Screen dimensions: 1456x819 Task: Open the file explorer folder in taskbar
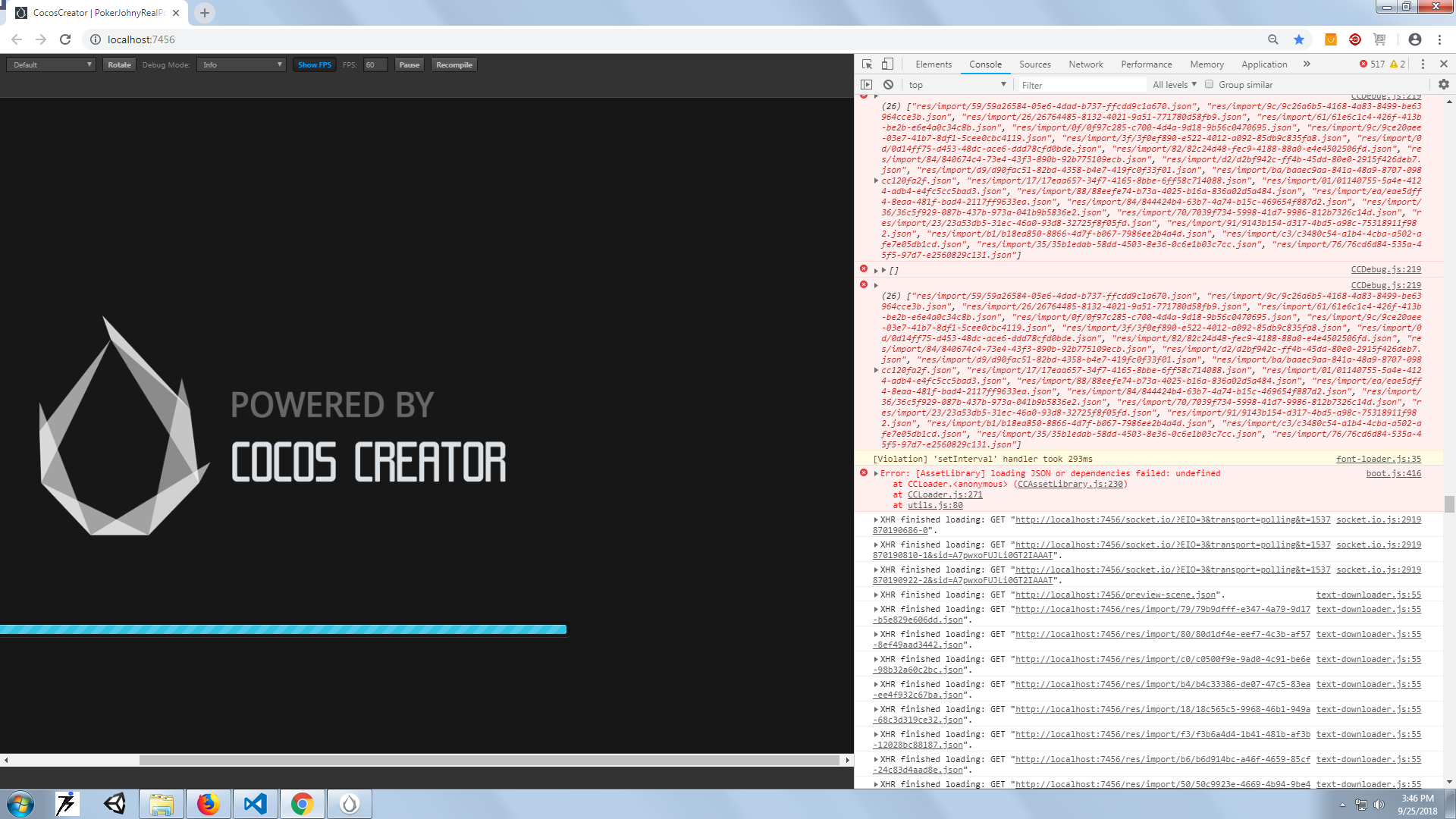click(162, 804)
